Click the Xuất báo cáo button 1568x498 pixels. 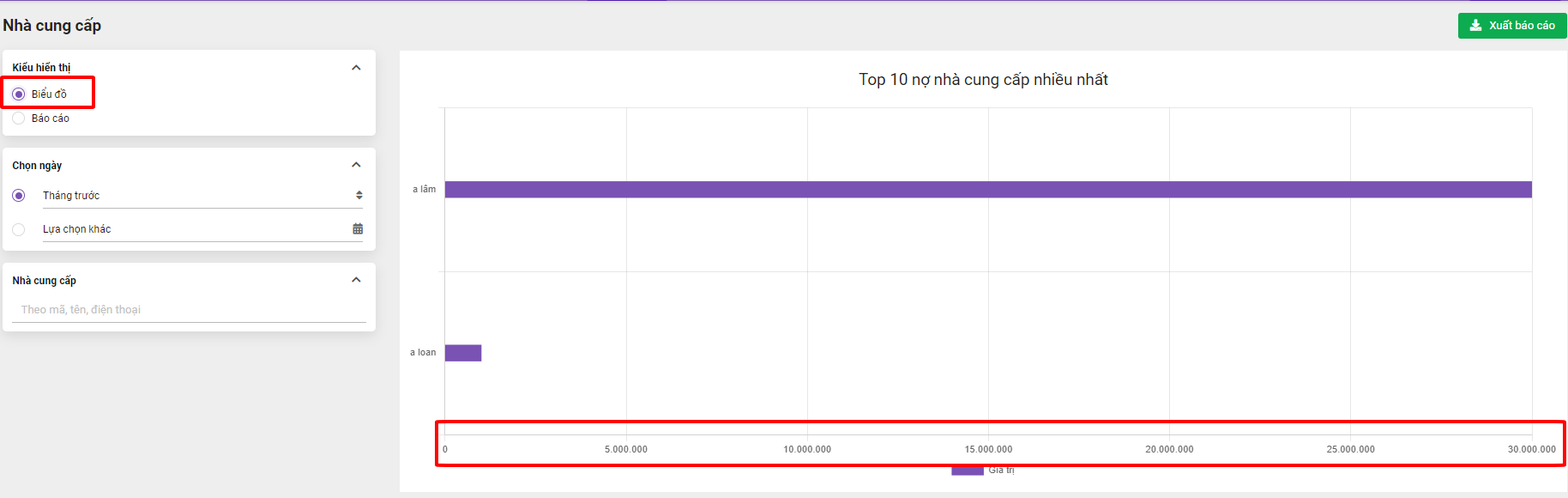(x=1512, y=26)
